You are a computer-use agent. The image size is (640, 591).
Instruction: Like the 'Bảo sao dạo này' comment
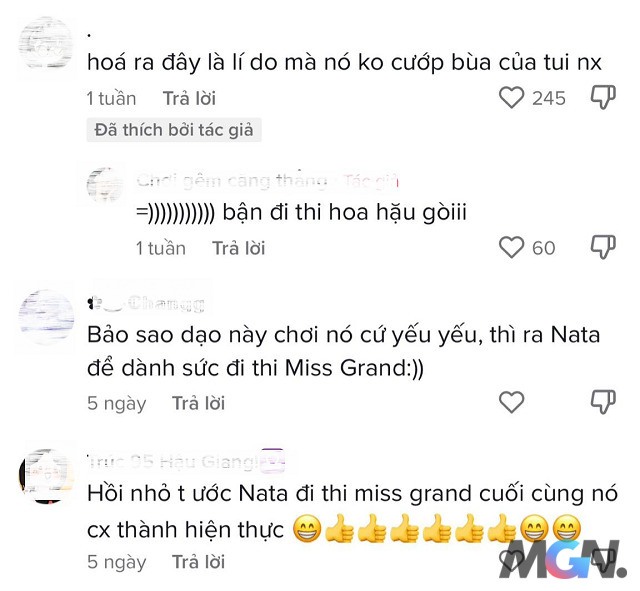click(x=511, y=402)
